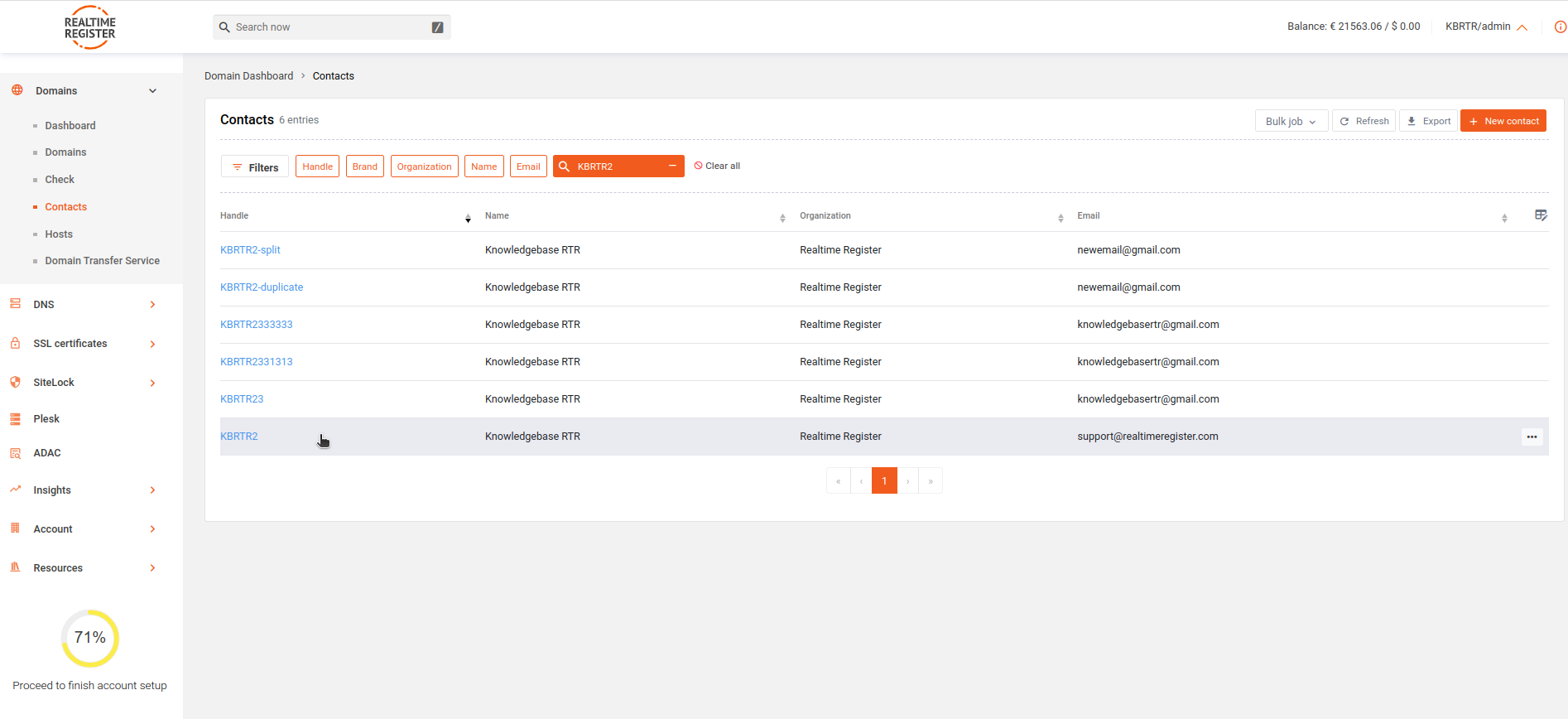The height and width of the screenshot is (719, 1568).
Task: Open Domains submenu item
Action: click(65, 152)
